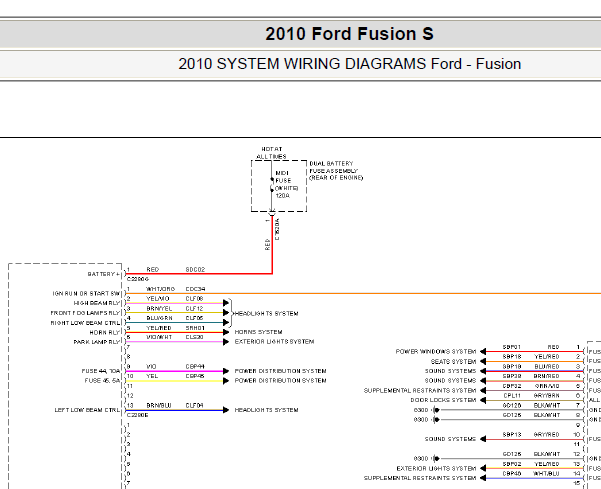Click the arrowhead on the LEFT LOW BEAM CTRL wire
The image size is (601, 489).
[226, 410]
